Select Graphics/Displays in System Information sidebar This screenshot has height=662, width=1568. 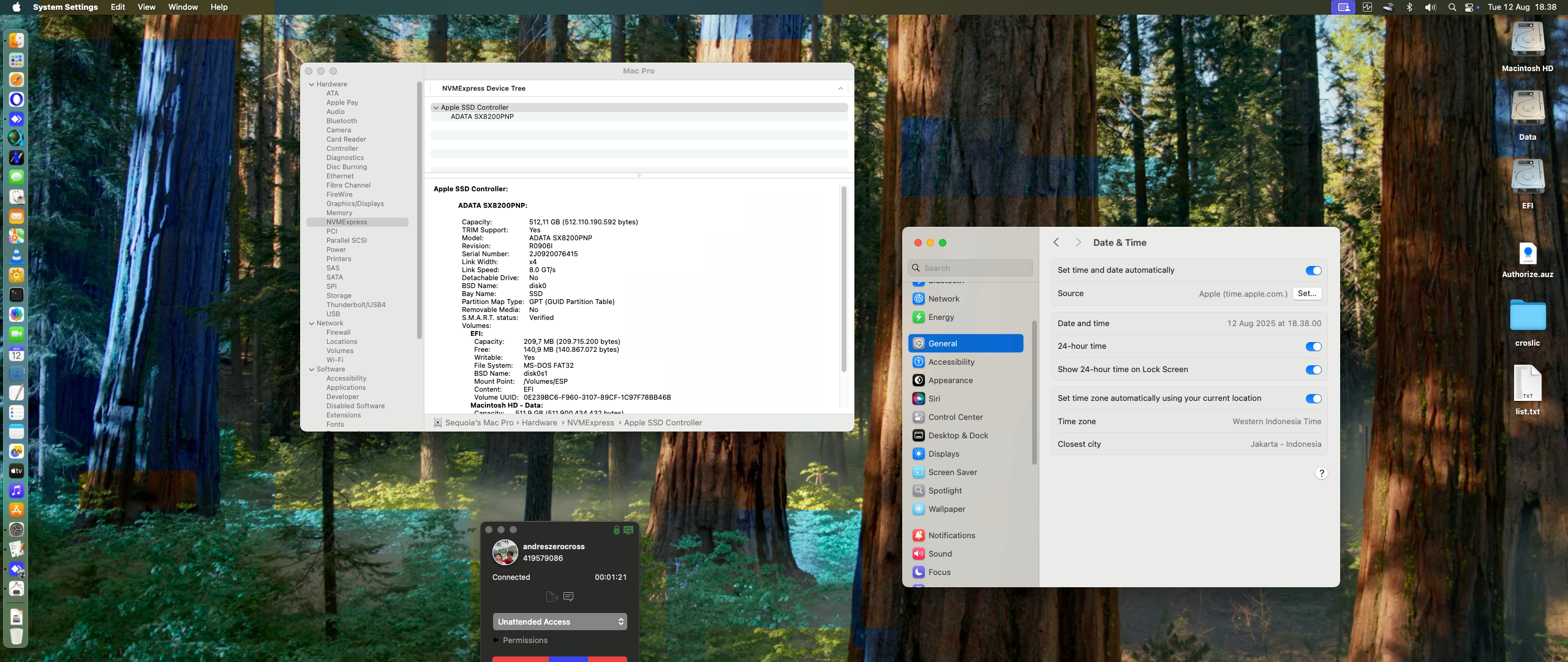click(355, 204)
